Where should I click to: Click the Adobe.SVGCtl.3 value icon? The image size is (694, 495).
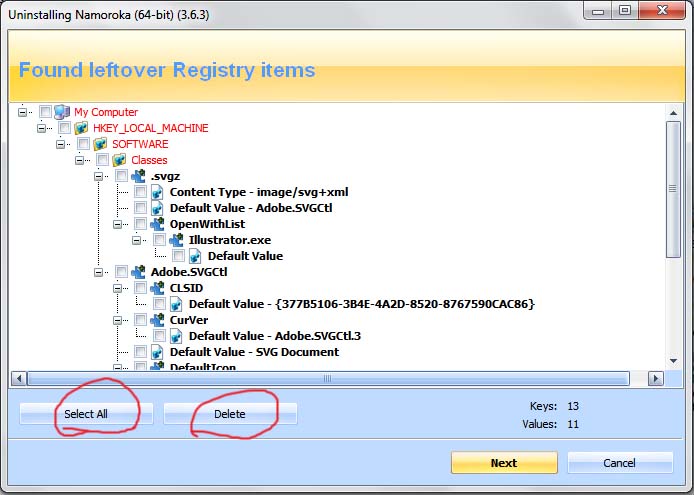[x=176, y=336]
